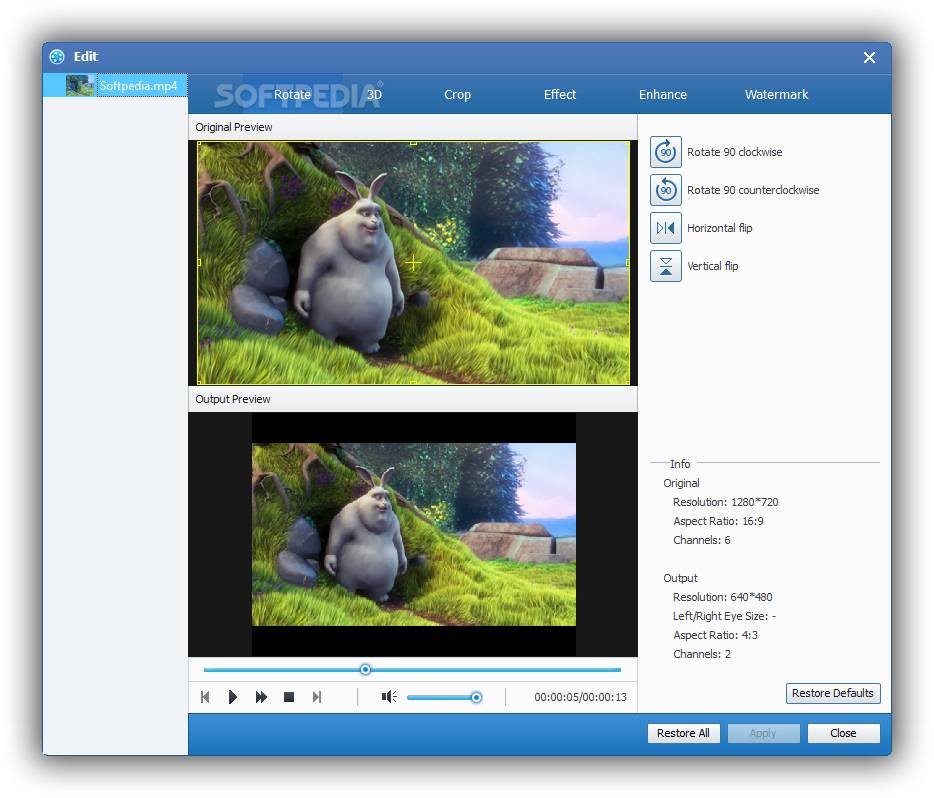The height and width of the screenshot is (798, 934).
Task: Click the Apply button
Action: 763,733
